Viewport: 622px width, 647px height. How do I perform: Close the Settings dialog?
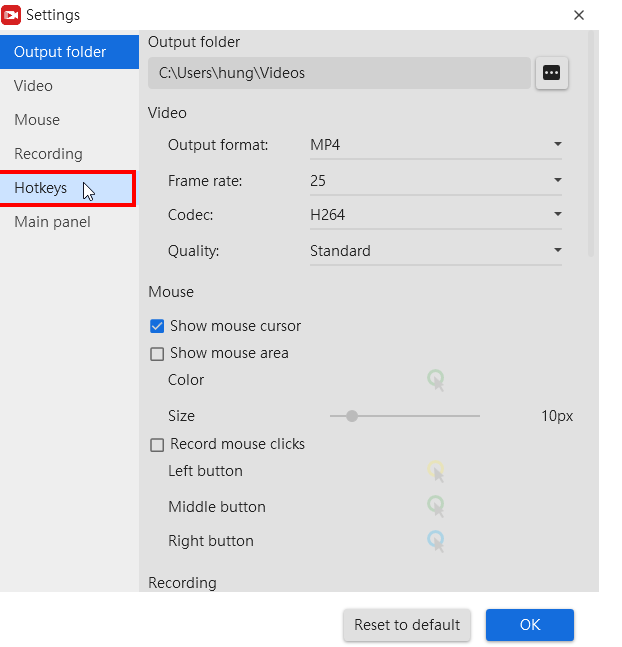point(579,15)
